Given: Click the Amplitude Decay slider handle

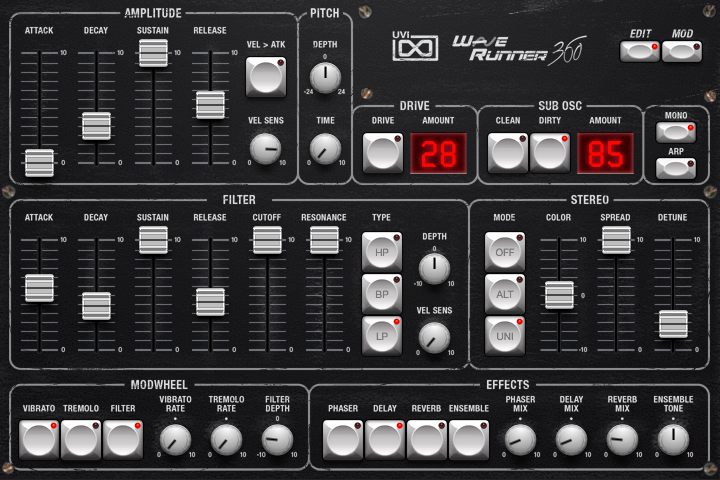Looking at the screenshot, I should pyautogui.click(x=96, y=126).
